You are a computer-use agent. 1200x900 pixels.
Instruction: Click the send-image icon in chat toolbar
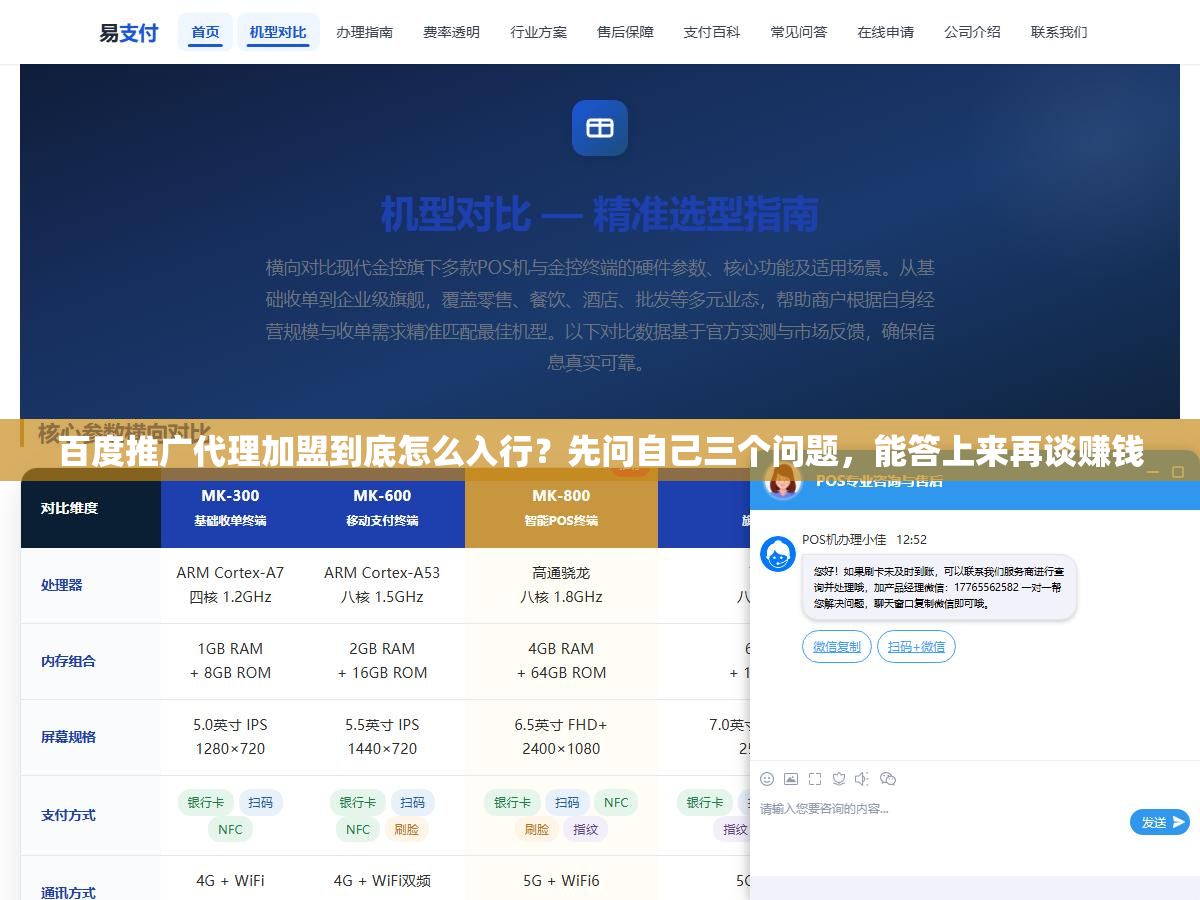click(791, 779)
